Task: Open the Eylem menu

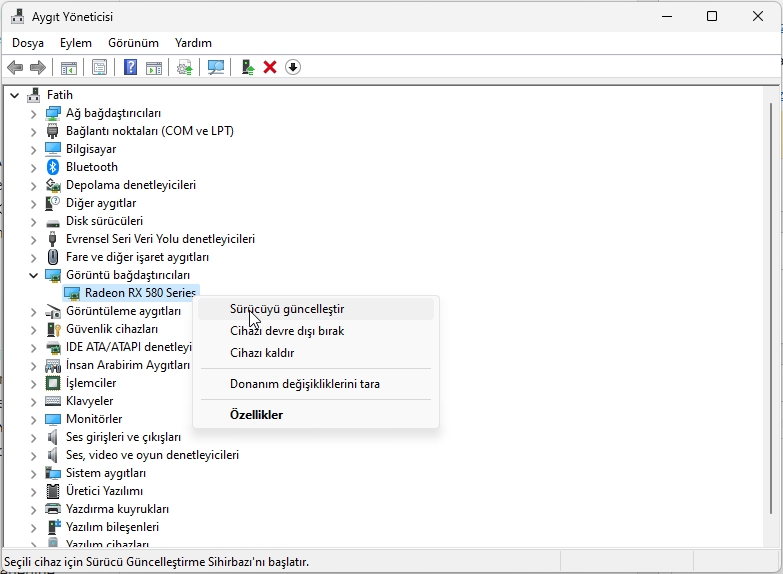Action: tap(75, 43)
